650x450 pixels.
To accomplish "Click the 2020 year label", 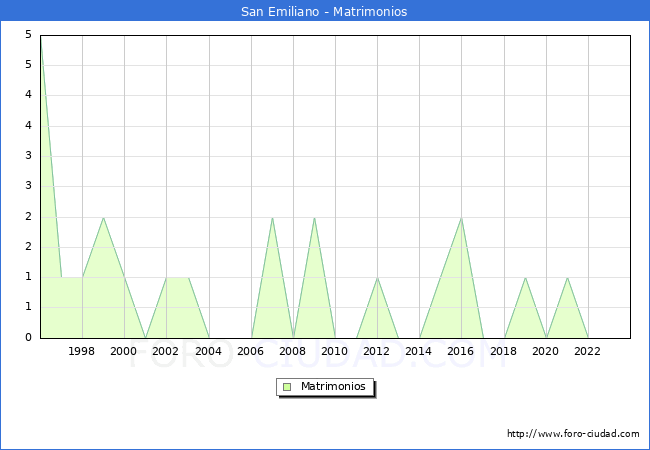I will [x=546, y=351].
